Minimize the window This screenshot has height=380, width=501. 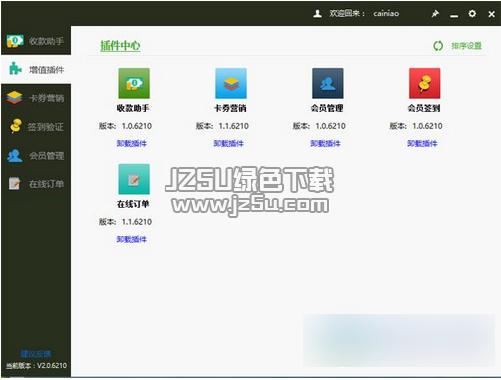454,15
